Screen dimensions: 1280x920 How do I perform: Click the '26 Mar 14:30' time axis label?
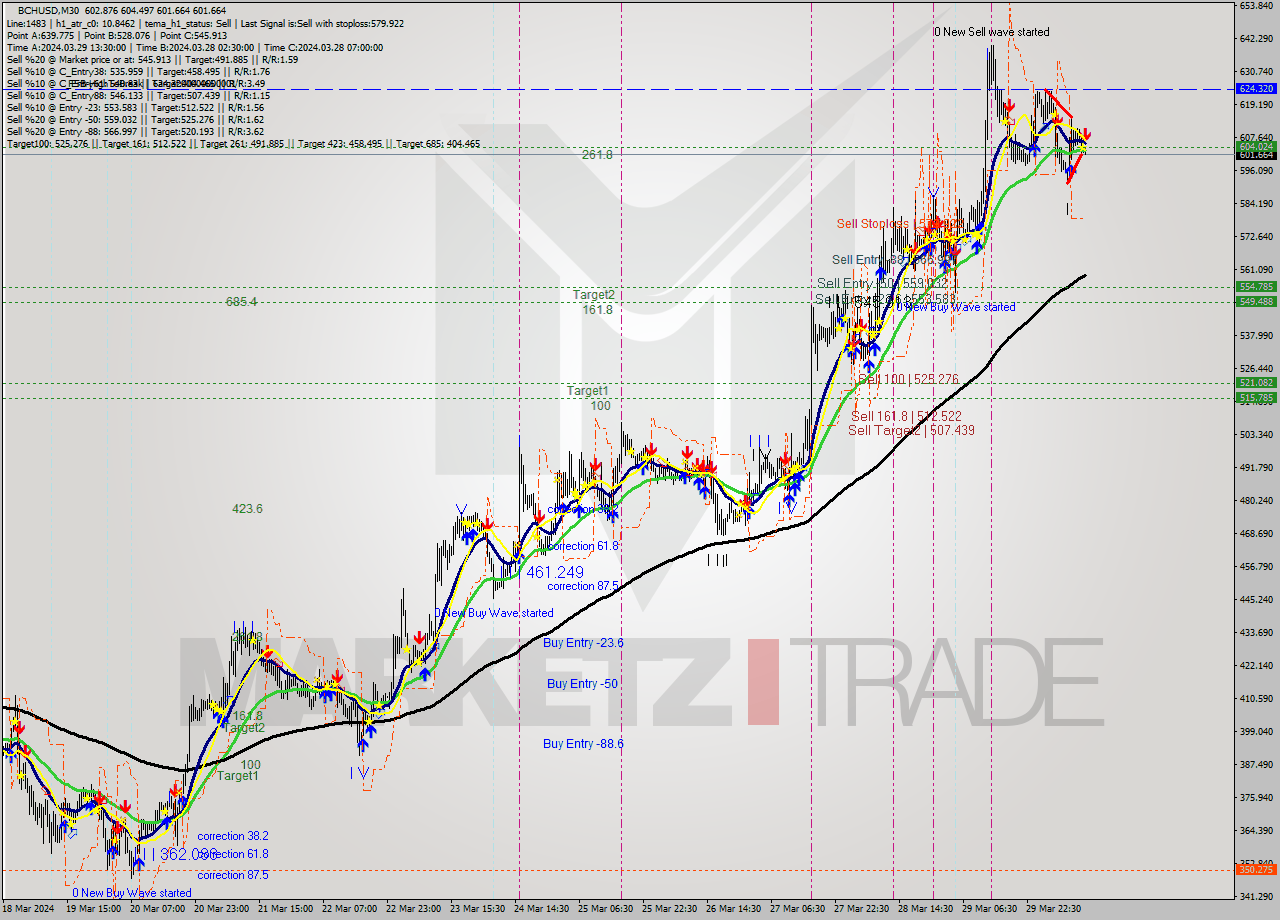733,909
